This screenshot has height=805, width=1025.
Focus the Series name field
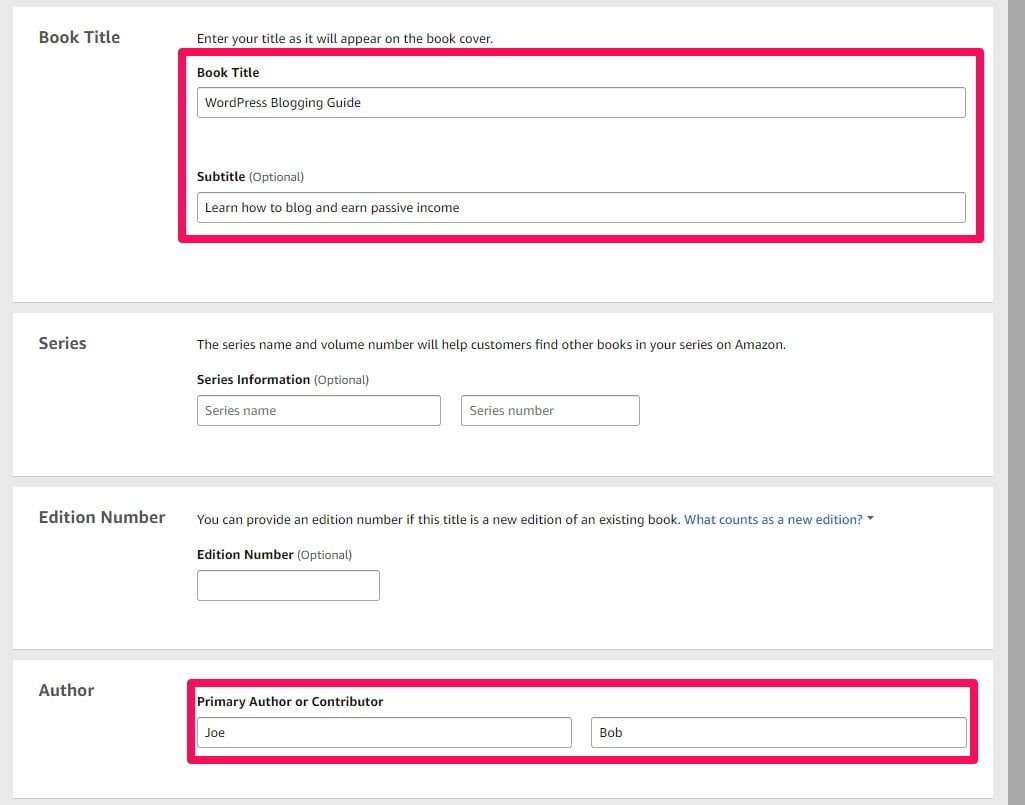318,410
